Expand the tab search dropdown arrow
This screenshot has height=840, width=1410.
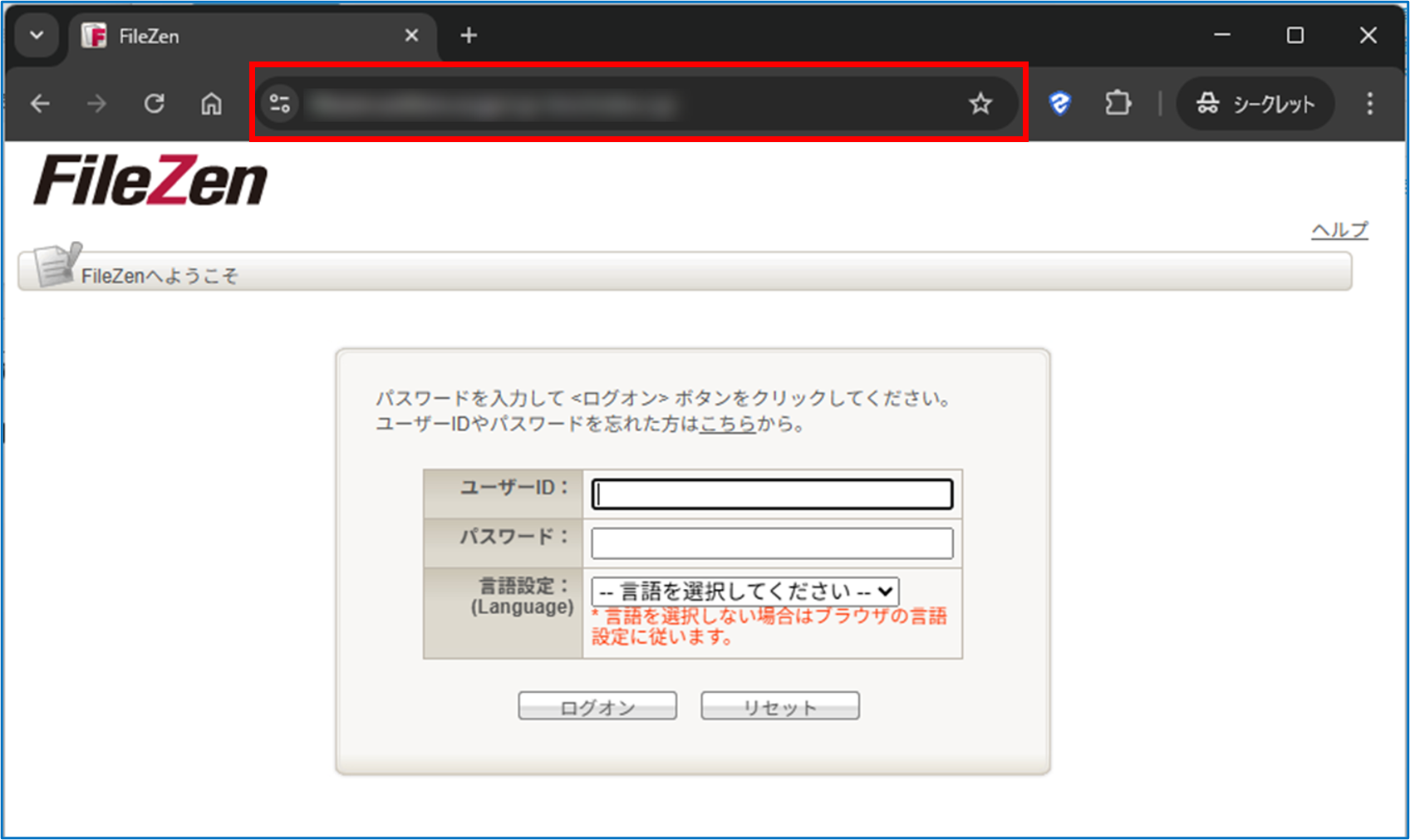pos(37,36)
